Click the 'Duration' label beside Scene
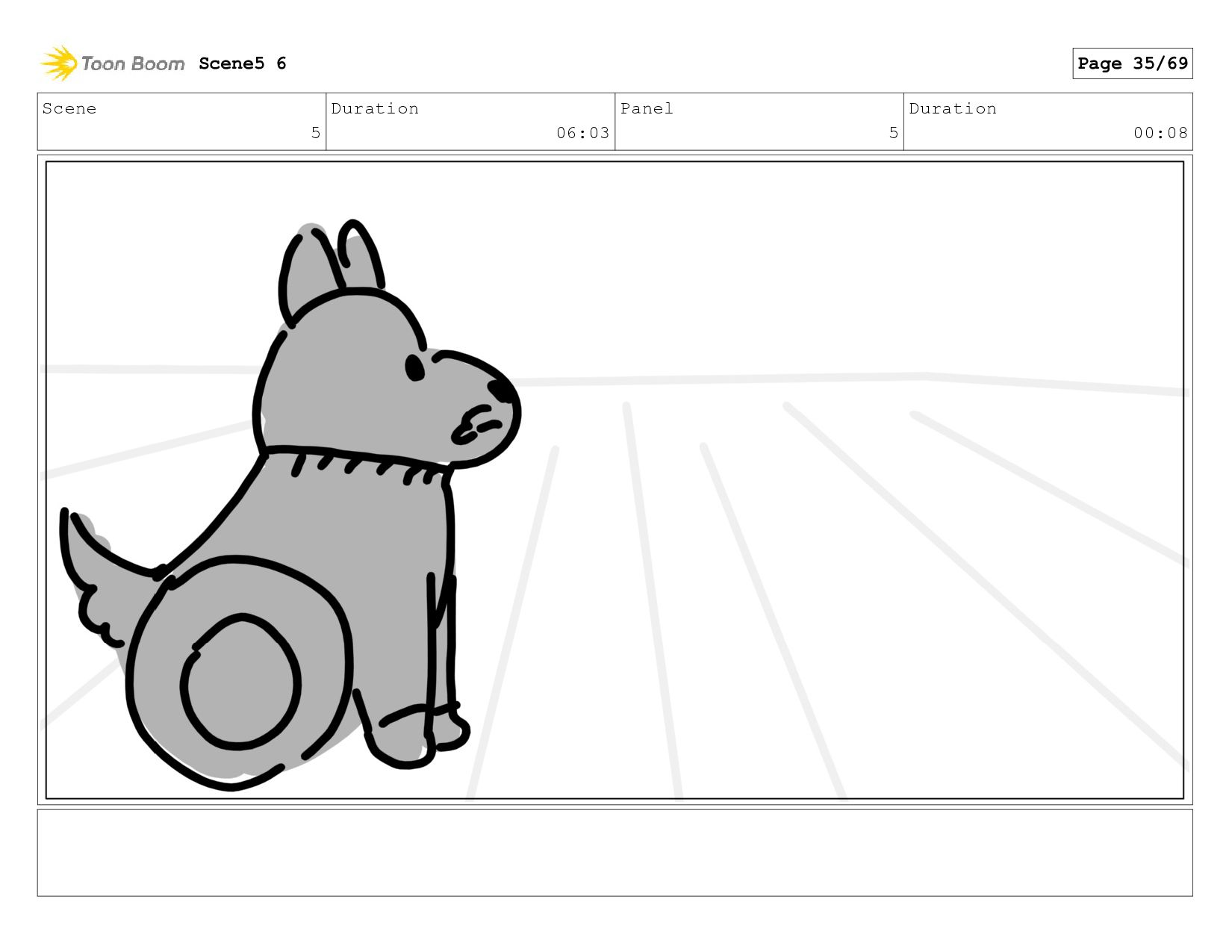 tap(375, 109)
